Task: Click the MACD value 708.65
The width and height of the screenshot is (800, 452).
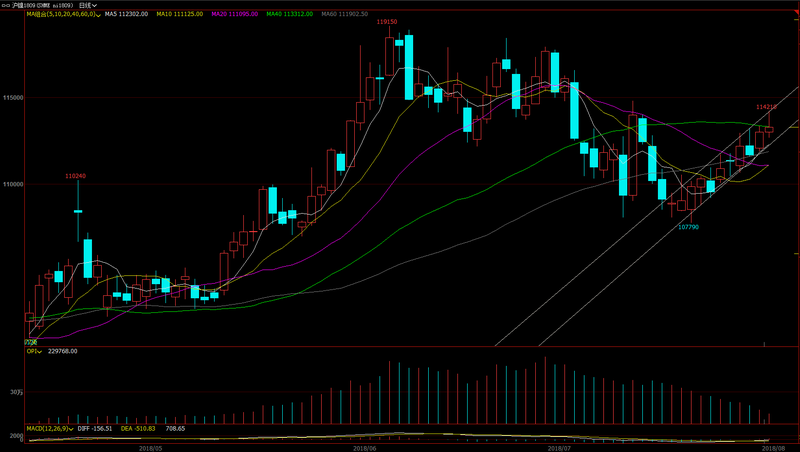Action: tap(175, 429)
